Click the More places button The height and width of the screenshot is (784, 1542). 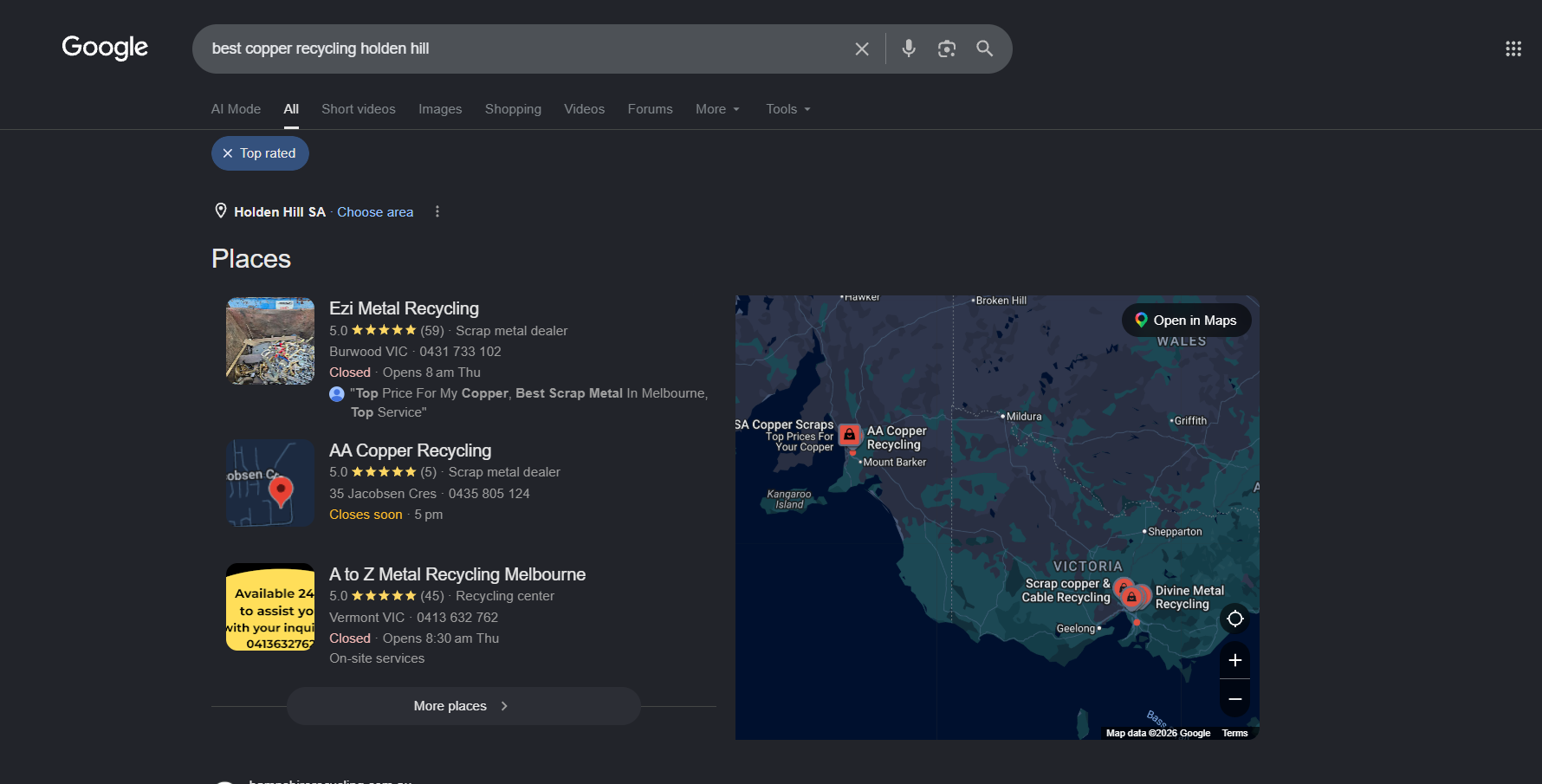coord(463,706)
